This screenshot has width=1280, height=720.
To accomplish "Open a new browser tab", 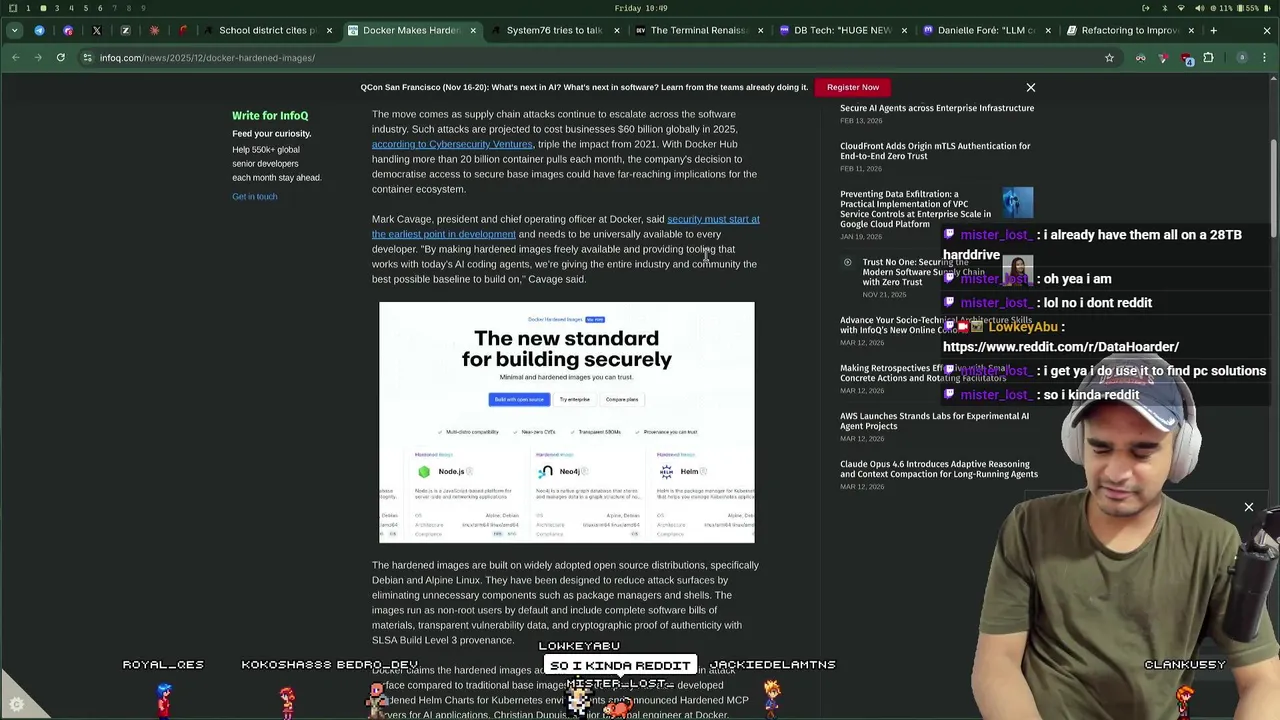I will (1214, 30).
